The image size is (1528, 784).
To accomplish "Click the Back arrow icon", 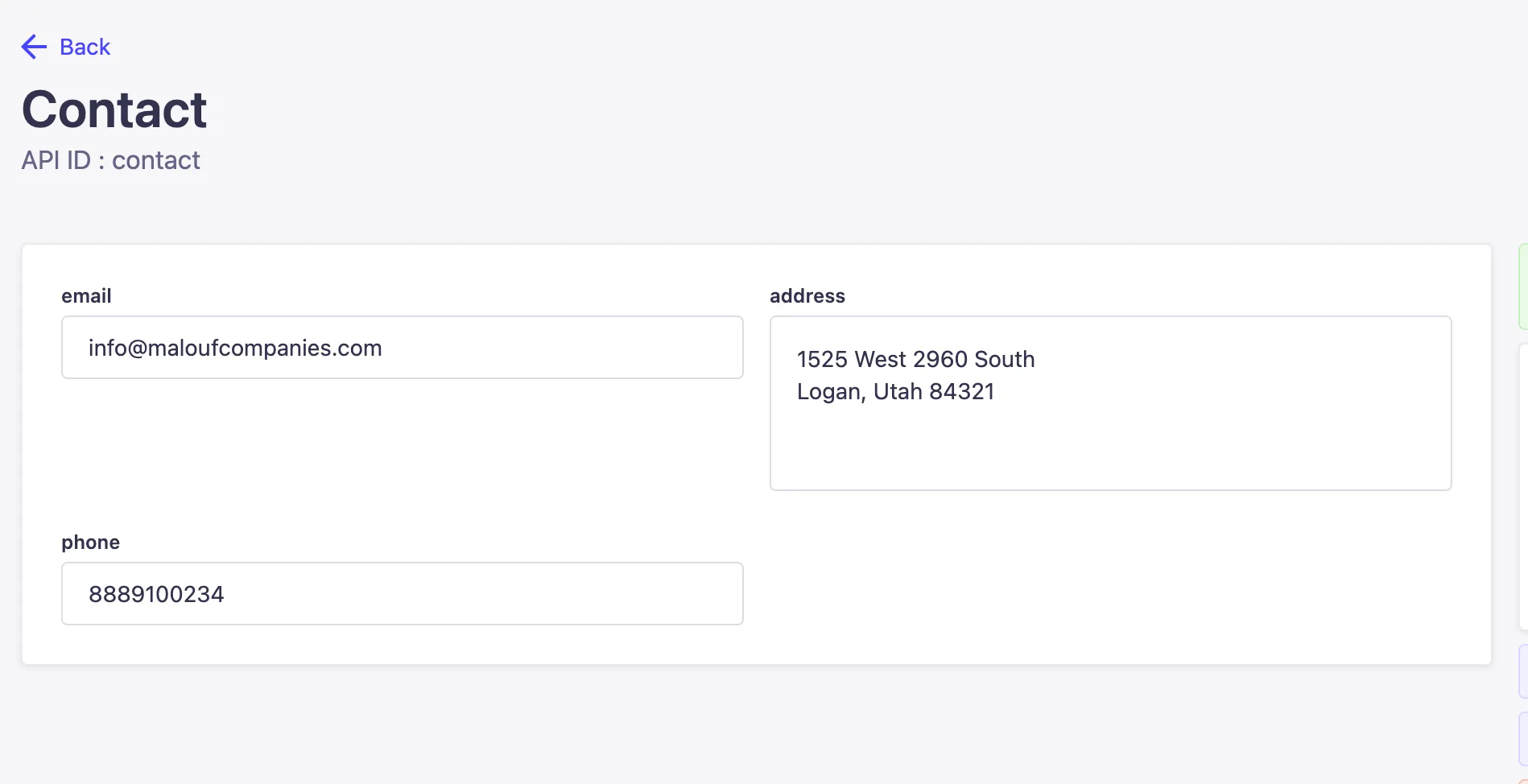I will click(x=34, y=47).
